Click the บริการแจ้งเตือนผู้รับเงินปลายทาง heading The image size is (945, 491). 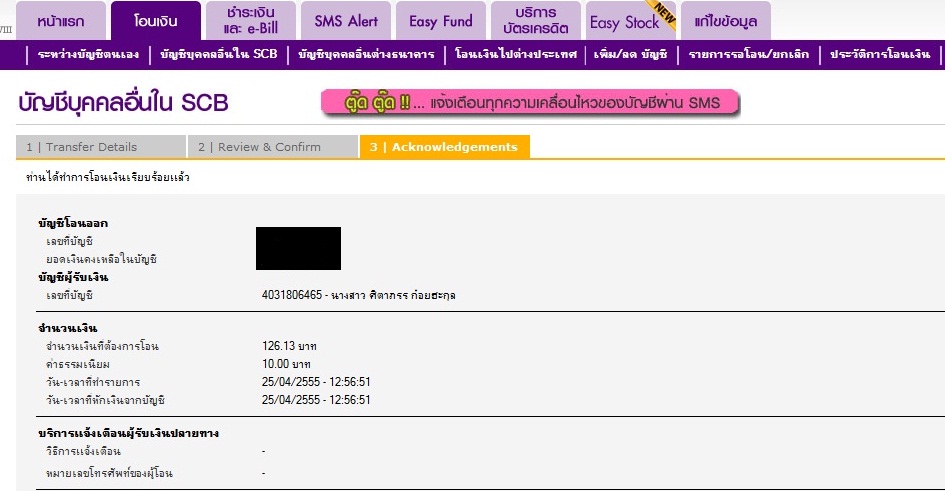point(128,433)
